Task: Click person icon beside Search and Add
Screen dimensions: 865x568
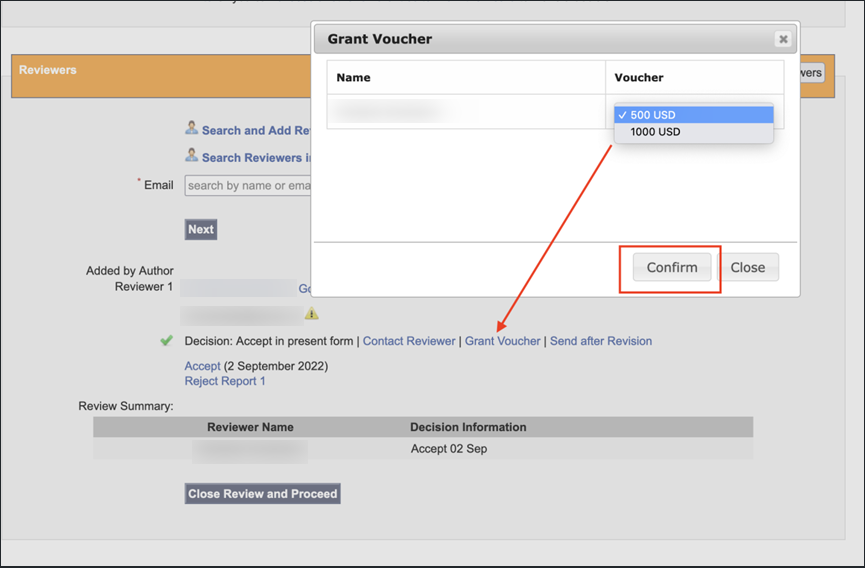Action: [x=191, y=129]
